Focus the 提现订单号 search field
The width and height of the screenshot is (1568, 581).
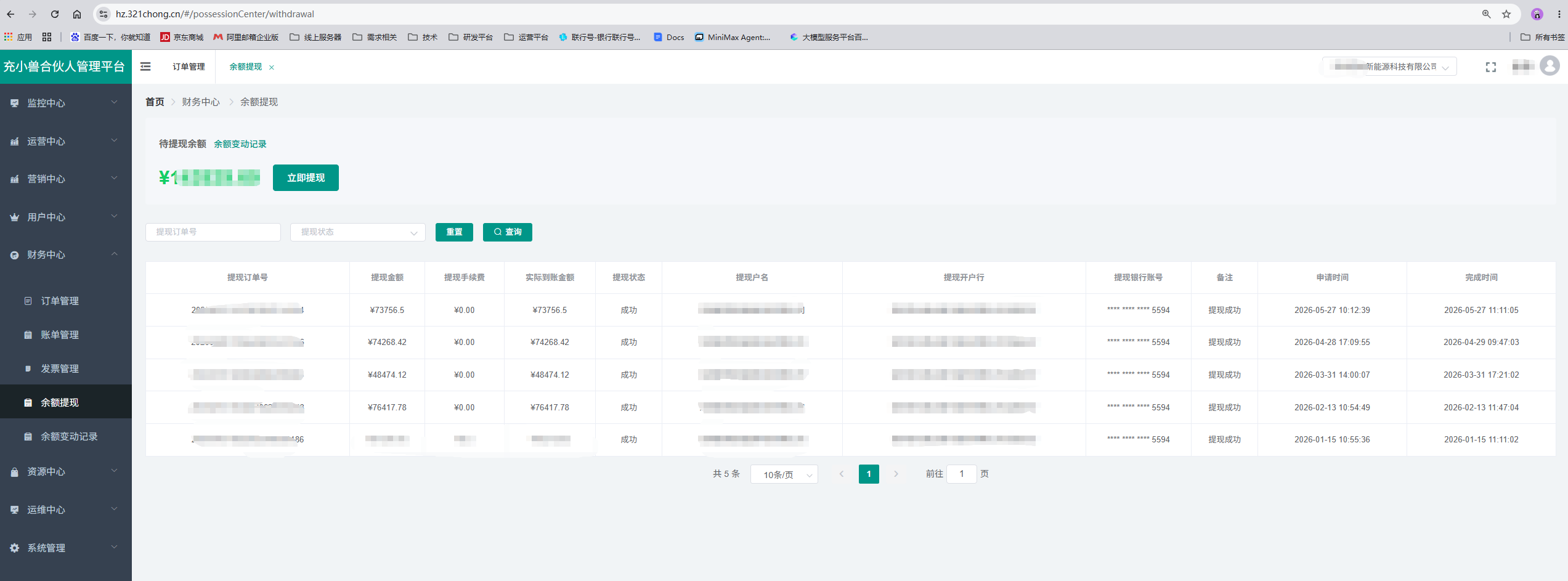click(213, 232)
